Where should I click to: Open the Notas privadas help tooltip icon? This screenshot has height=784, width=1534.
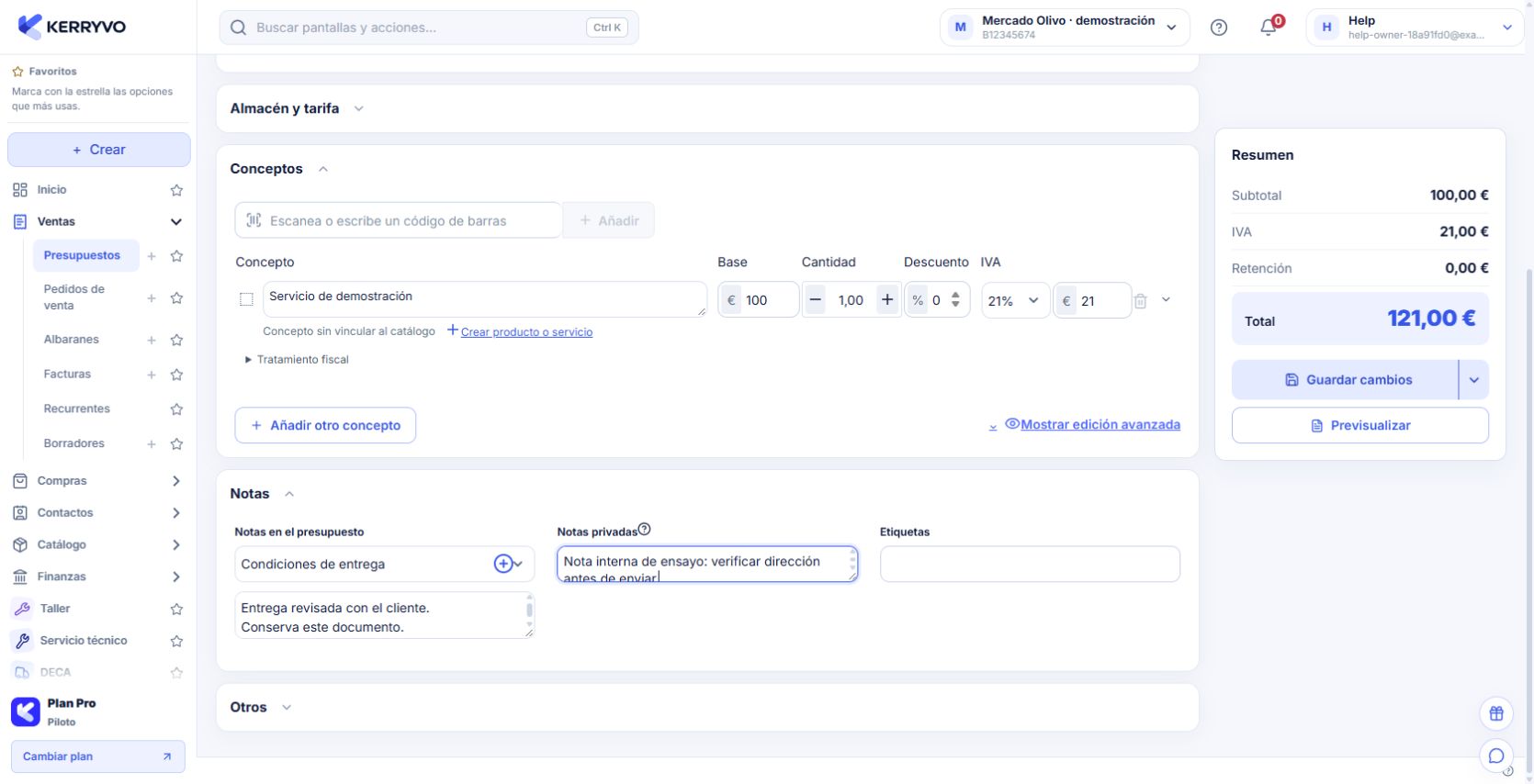(644, 529)
